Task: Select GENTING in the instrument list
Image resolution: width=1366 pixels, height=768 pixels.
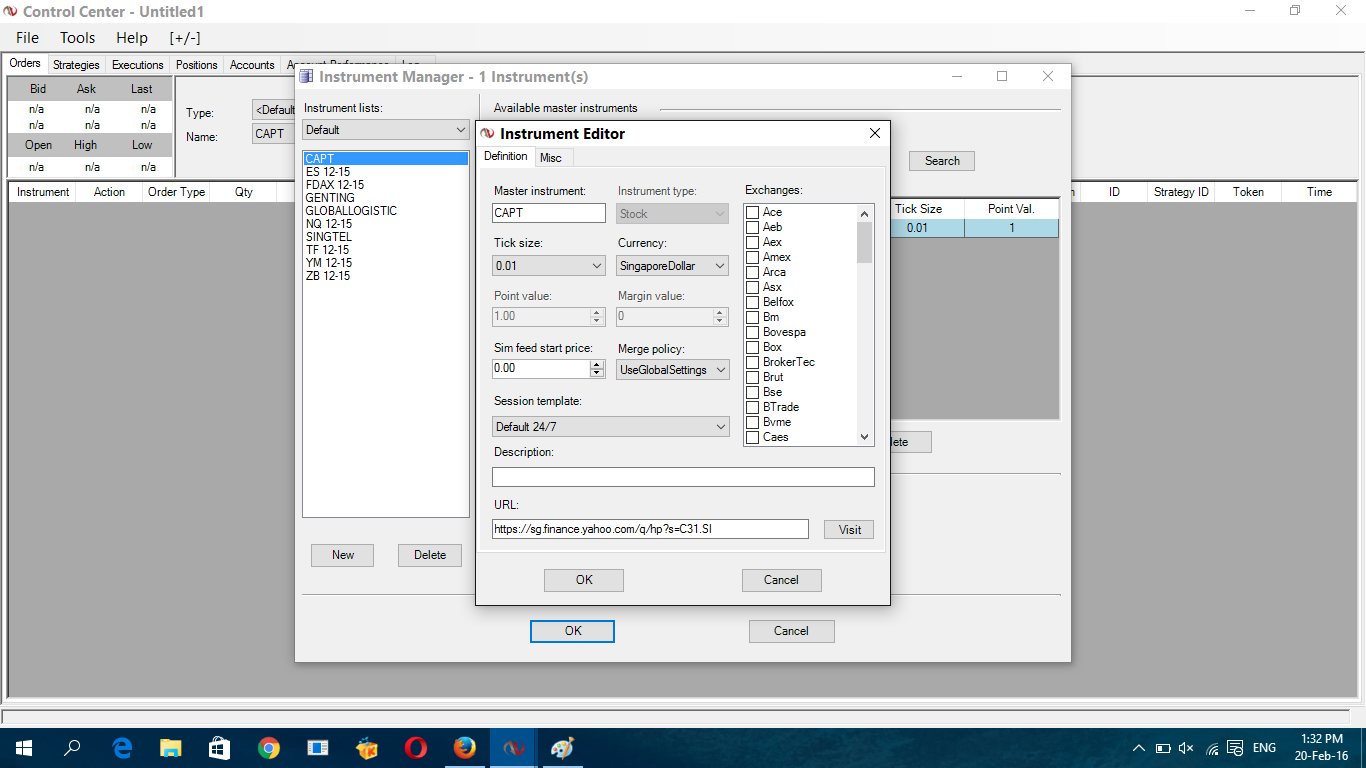Action: pos(385,198)
